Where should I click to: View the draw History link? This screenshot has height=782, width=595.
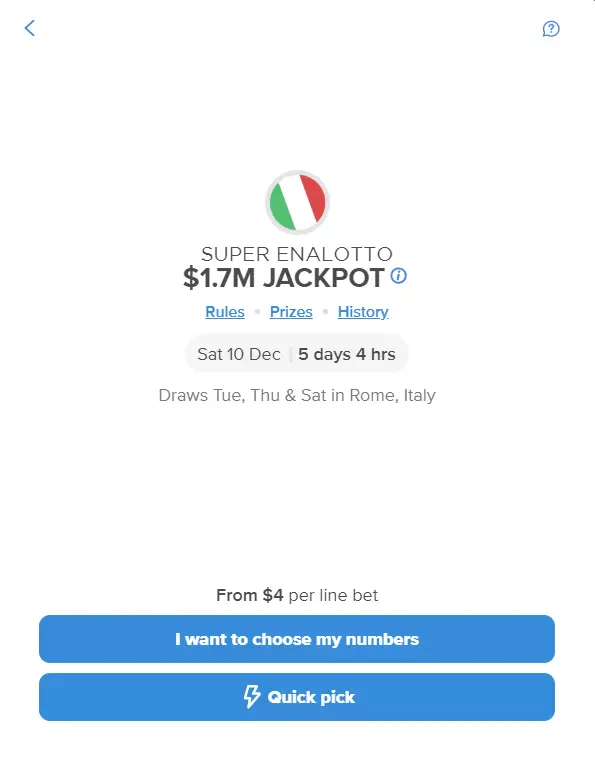363,312
